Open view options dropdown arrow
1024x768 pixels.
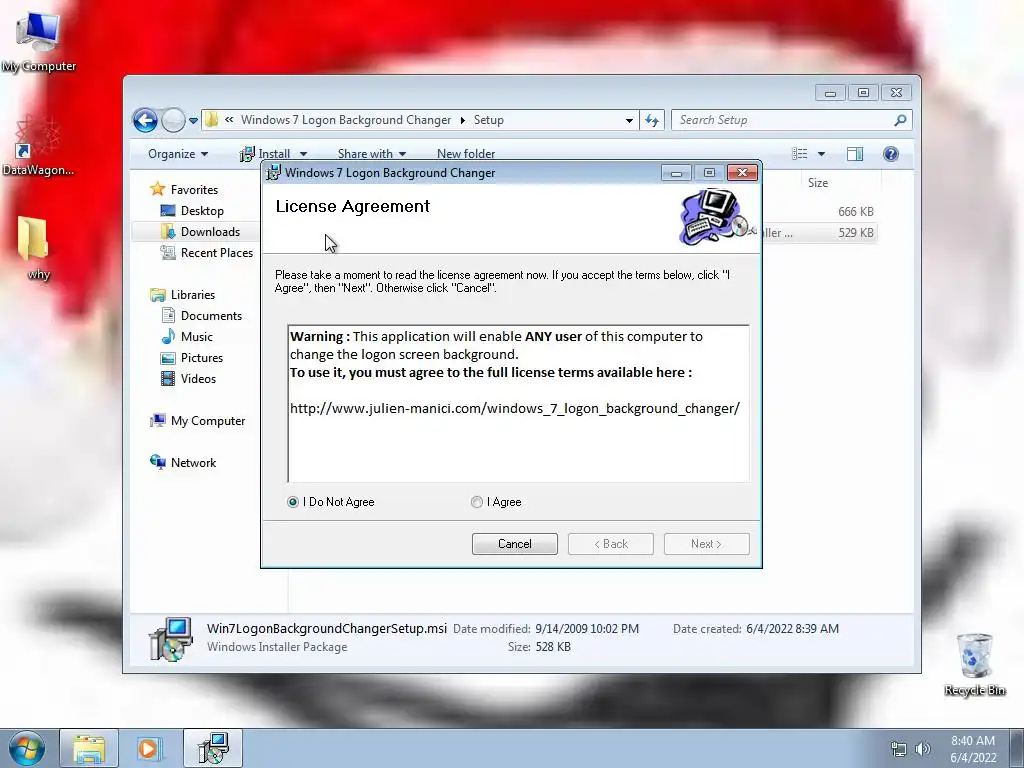tap(822, 154)
